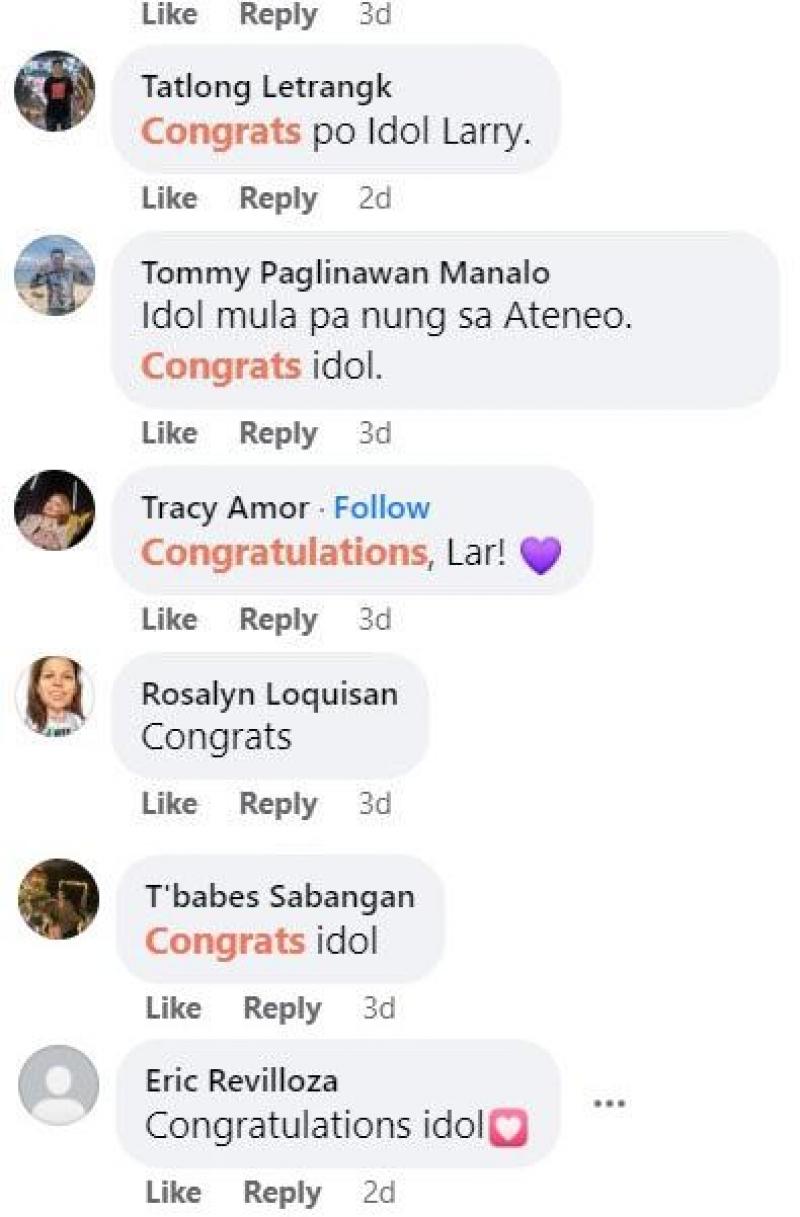Image resolution: width=800 pixels, height=1217 pixels.
Task: Like Tatlong Letrangk's comment
Action: (169, 199)
